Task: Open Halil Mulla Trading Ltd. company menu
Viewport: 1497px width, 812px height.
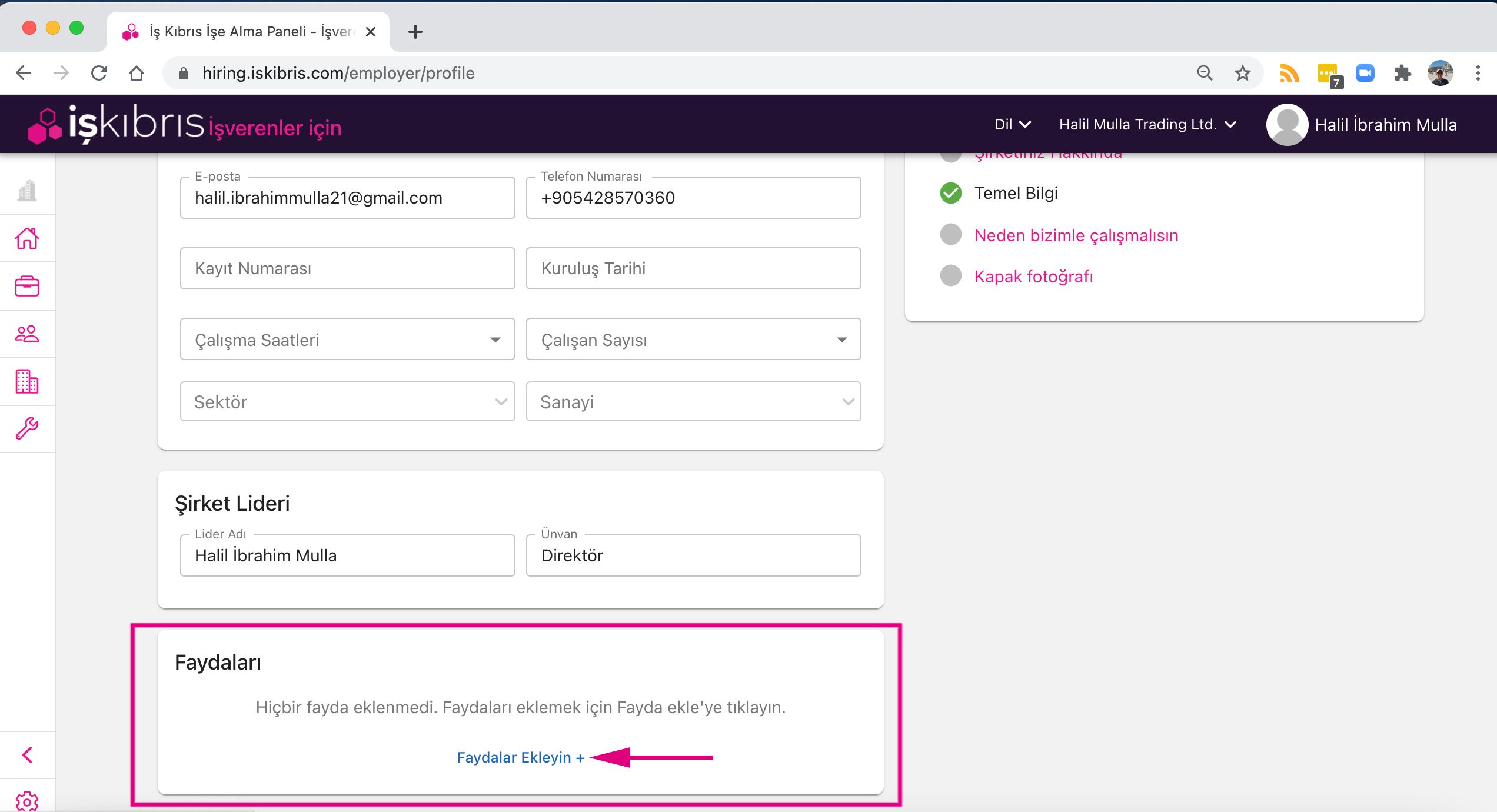Action: tap(1147, 125)
